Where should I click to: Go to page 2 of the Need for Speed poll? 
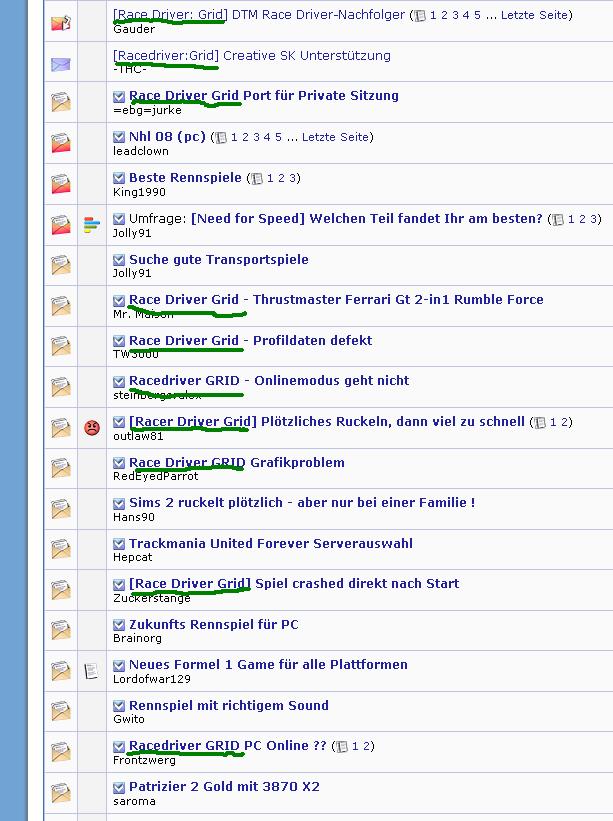582,219
